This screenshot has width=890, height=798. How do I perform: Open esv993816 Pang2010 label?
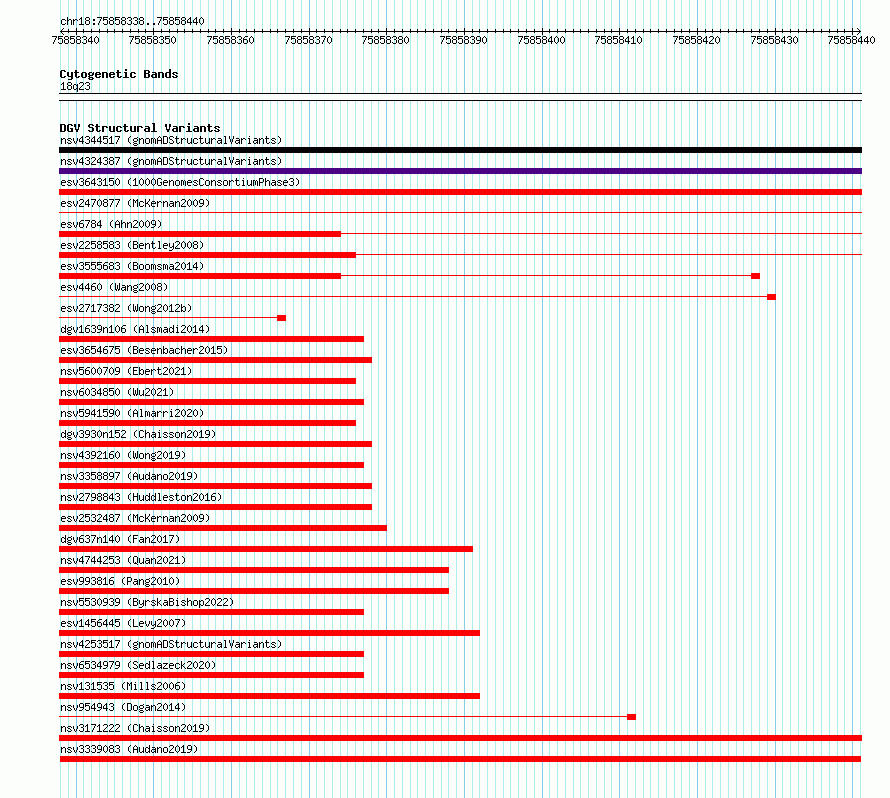coord(120,581)
